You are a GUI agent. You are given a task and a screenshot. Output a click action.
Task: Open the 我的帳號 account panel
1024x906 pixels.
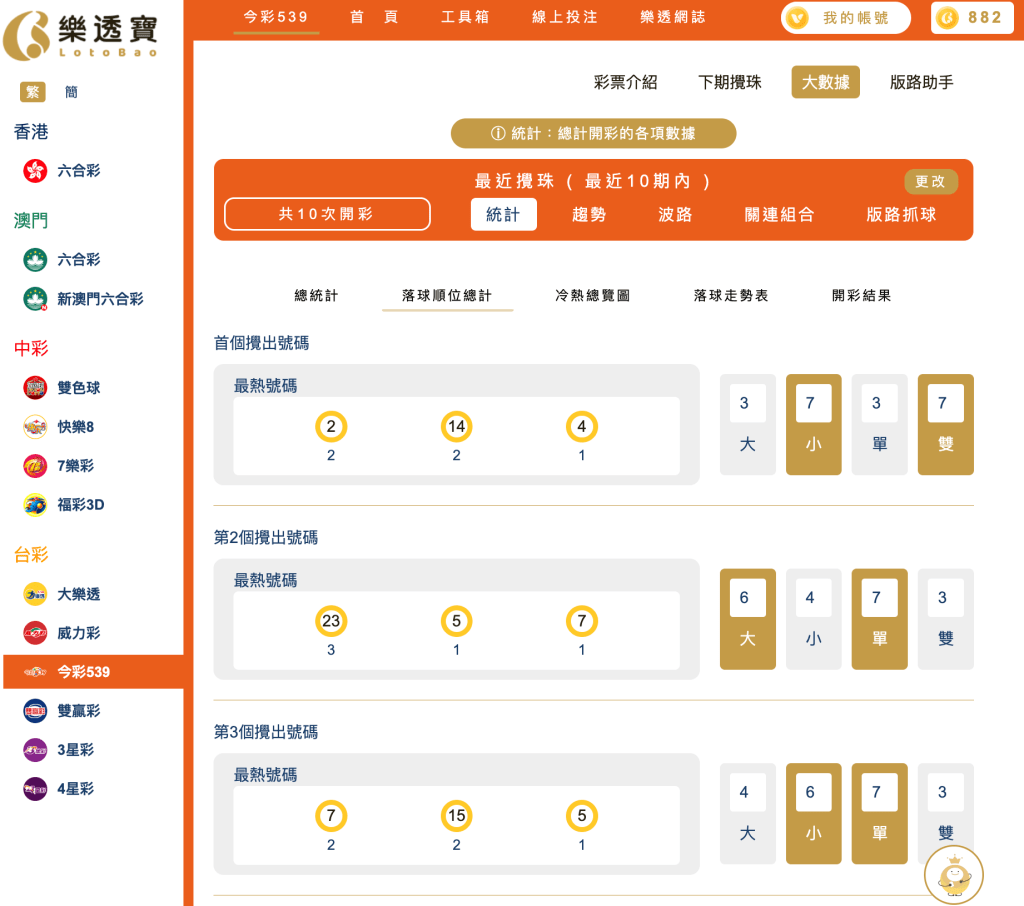pyautogui.click(x=845, y=17)
